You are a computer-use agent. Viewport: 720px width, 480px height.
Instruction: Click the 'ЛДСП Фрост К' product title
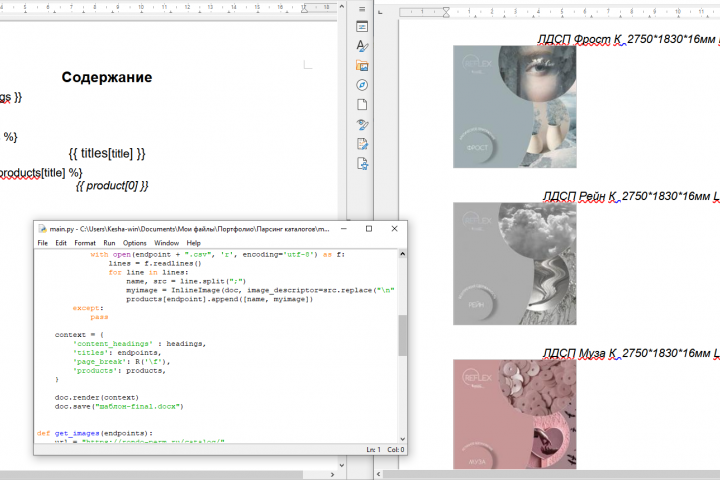[580, 40]
